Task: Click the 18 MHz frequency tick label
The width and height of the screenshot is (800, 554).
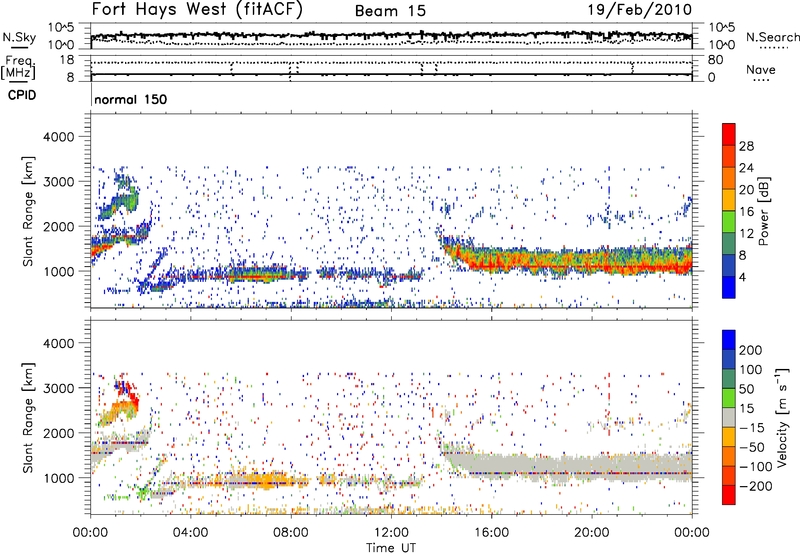Action: coord(67,60)
